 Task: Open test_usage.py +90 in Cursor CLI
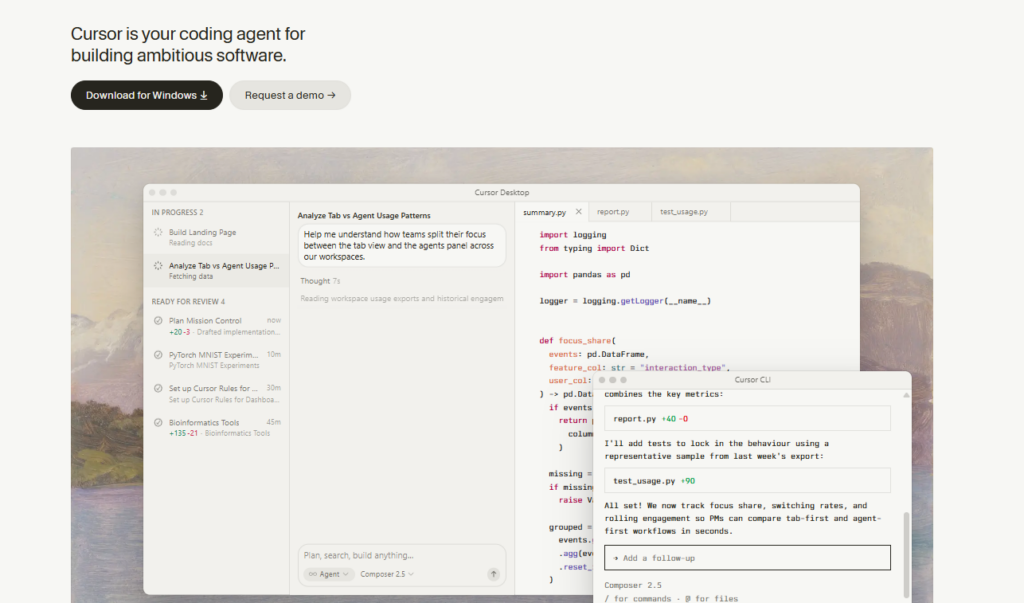pos(747,481)
